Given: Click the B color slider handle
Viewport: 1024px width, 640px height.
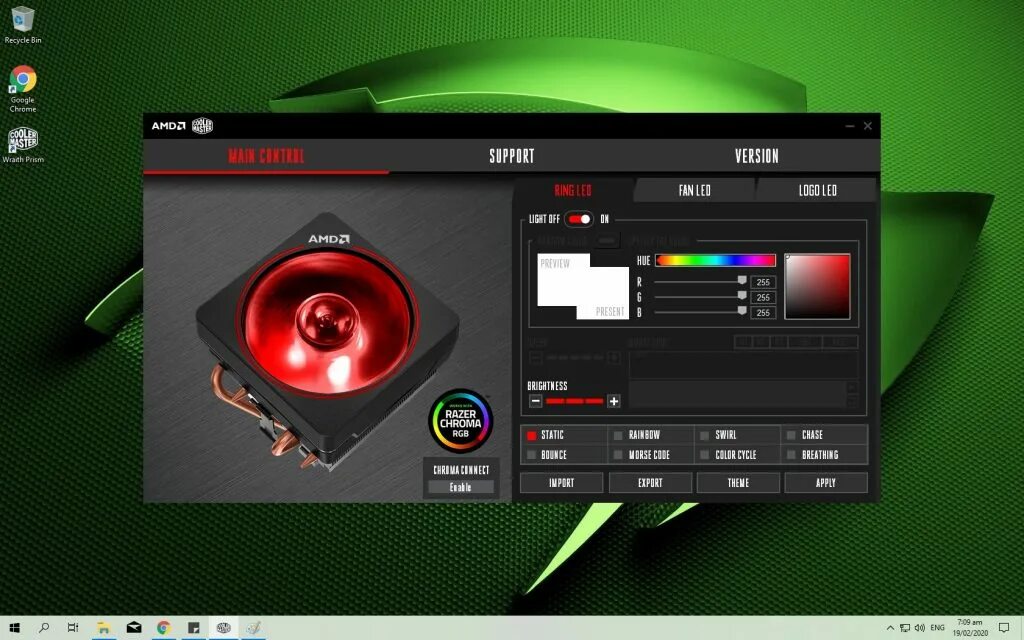Looking at the screenshot, I should coord(742,311).
